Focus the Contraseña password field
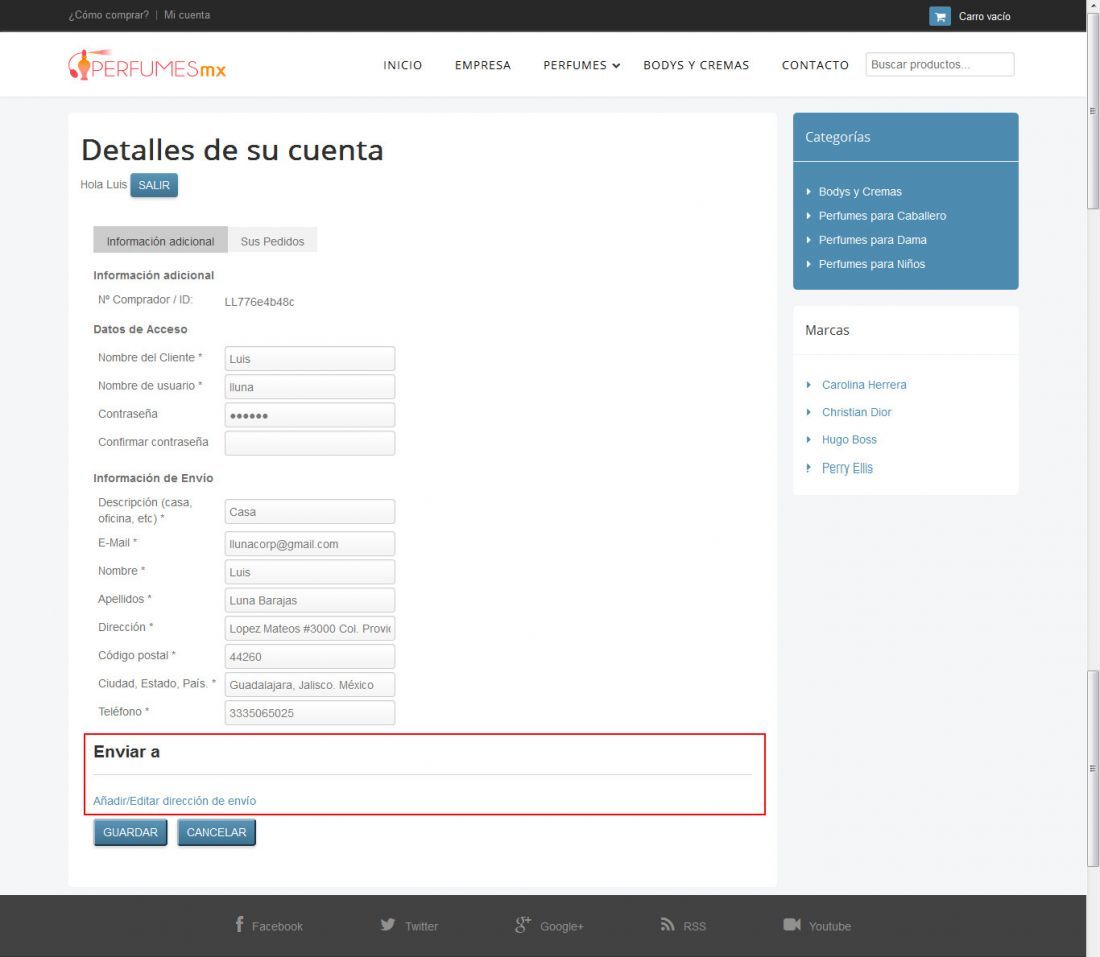1100x957 pixels. pos(309,415)
